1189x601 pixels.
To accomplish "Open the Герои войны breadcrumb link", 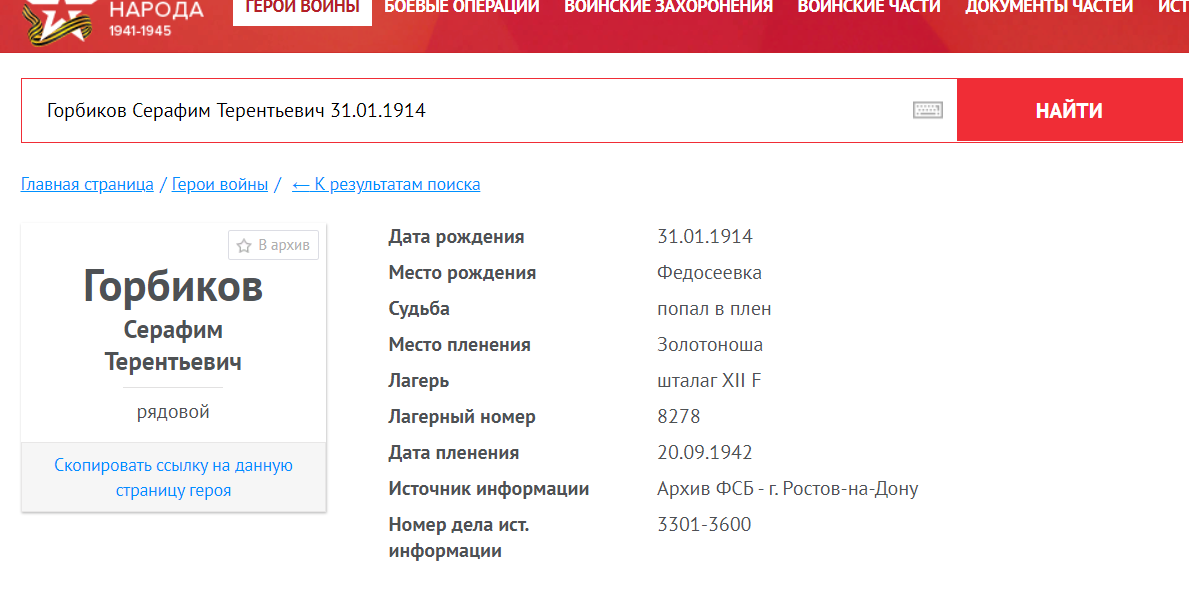I will [220, 184].
